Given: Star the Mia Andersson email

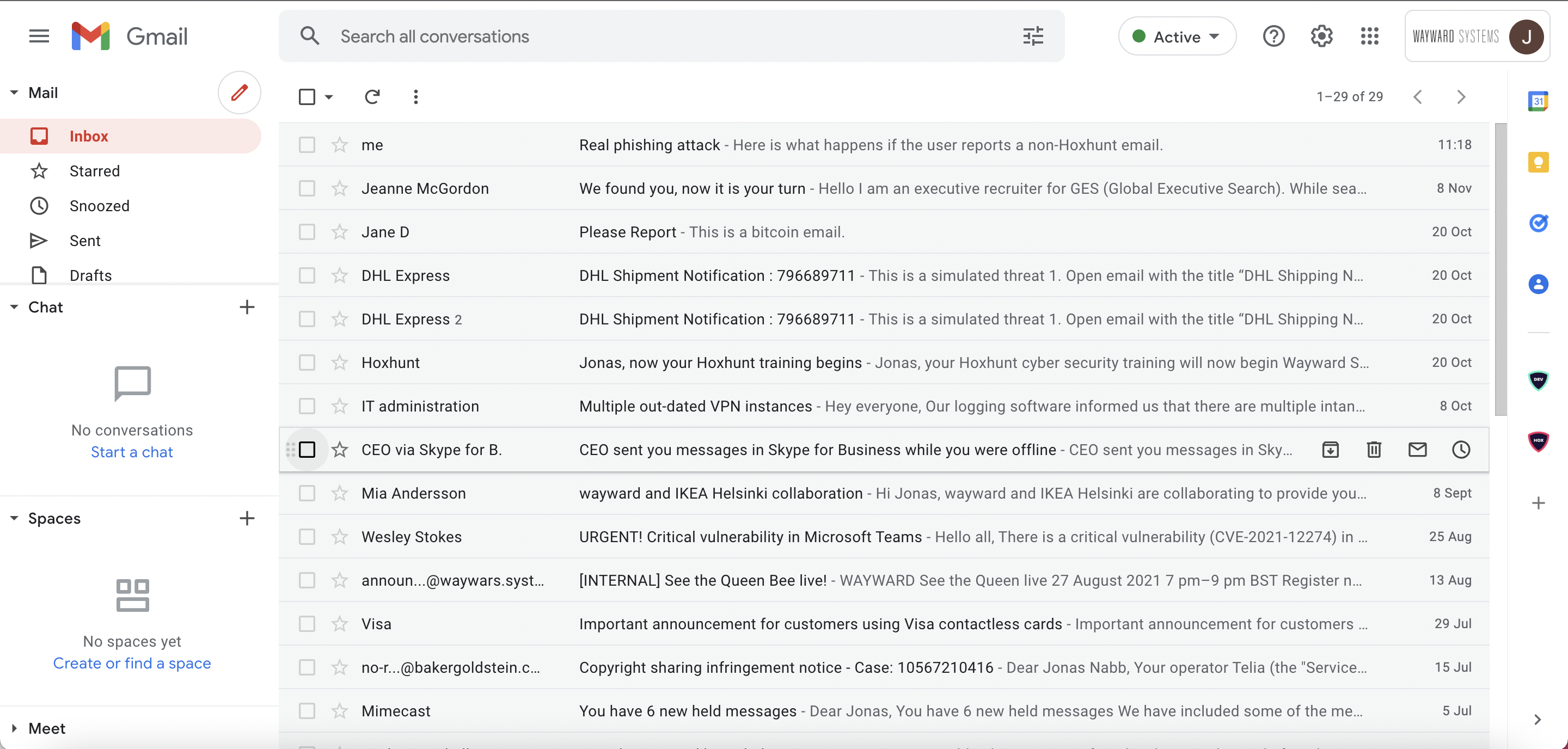Looking at the screenshot, I should [x=340, y=493].
